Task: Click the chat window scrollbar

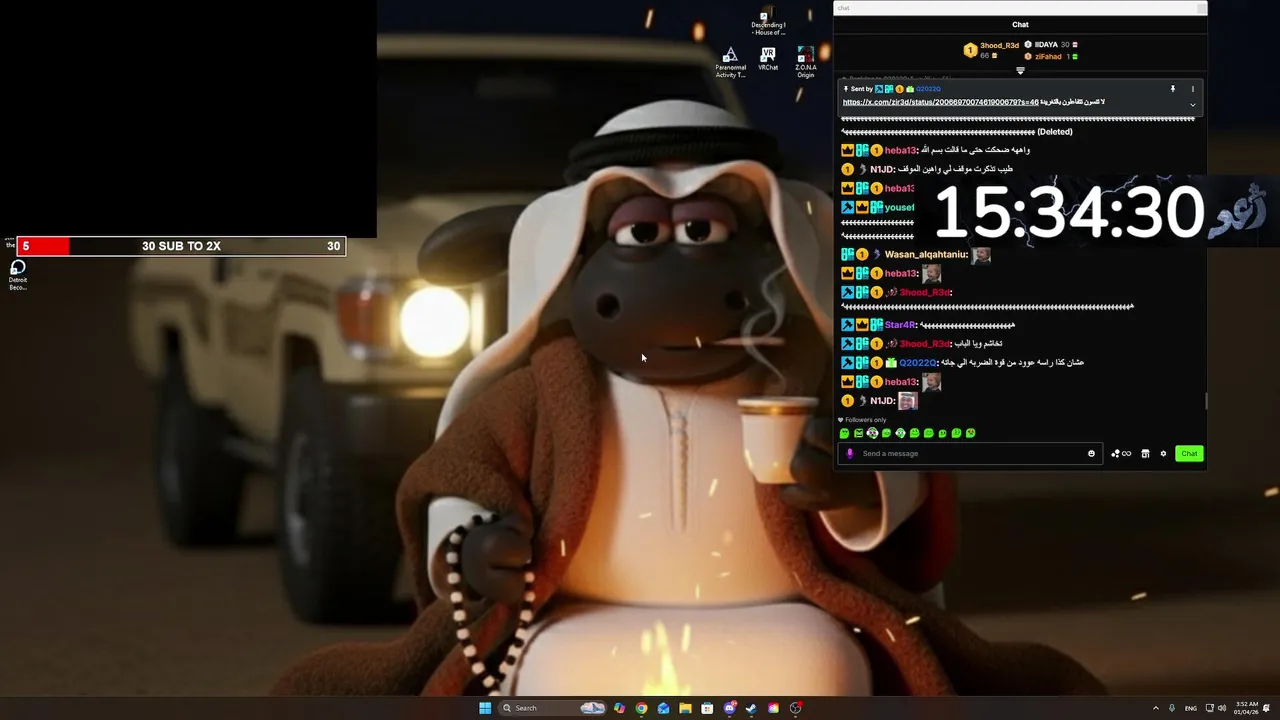Action: click(x=1205, y=400)
